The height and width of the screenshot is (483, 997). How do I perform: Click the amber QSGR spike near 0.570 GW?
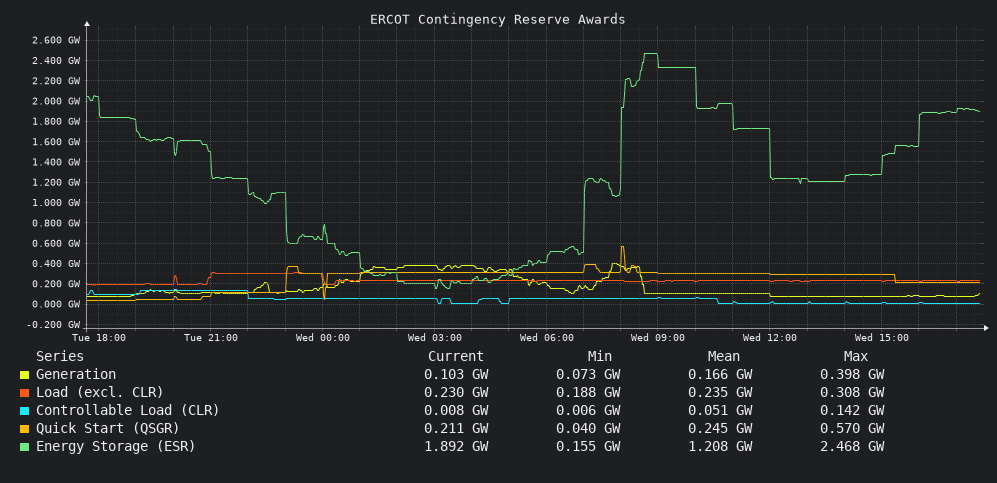coord(622,247)
